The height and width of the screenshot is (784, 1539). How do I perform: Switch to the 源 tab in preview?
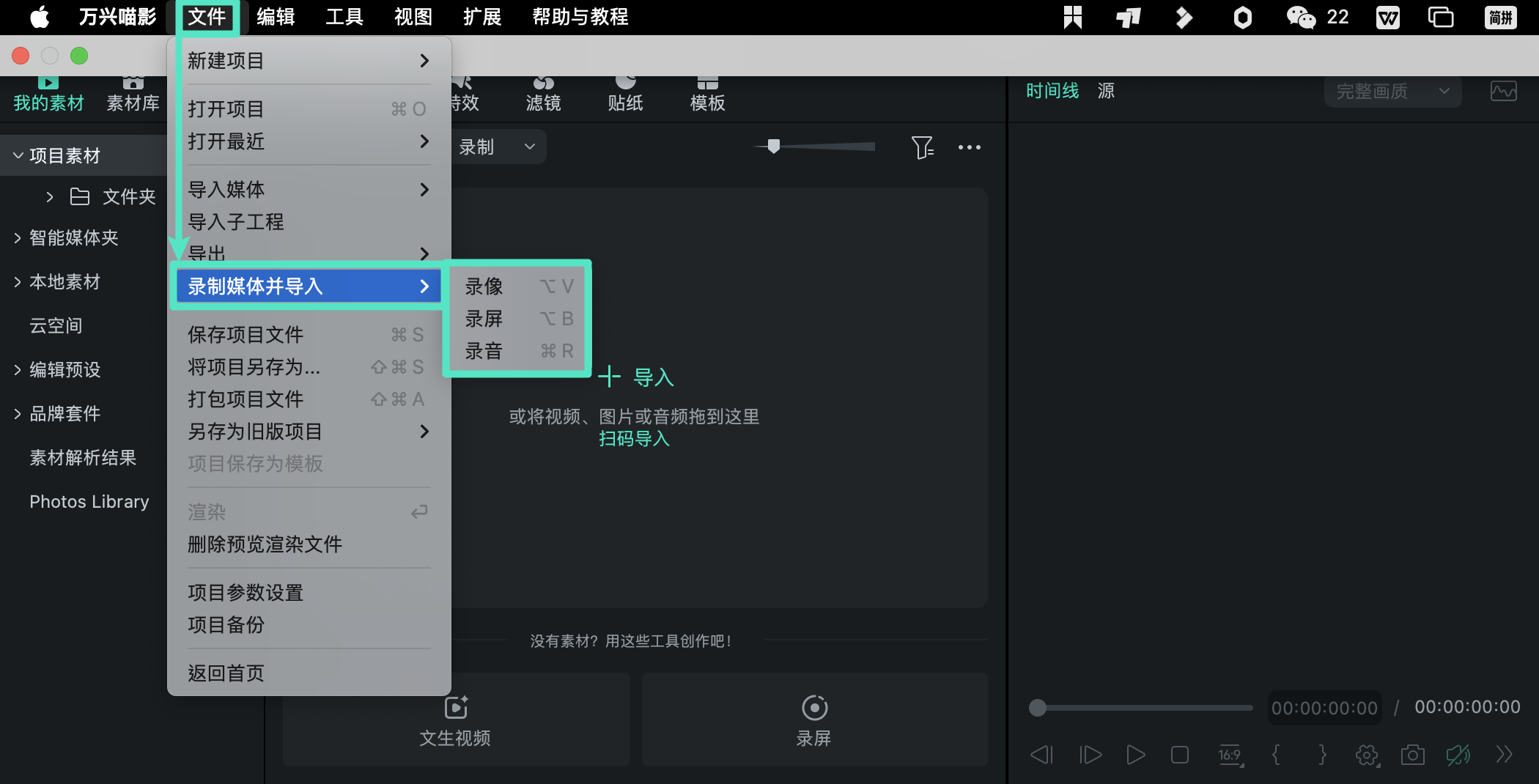[1106, 91]
